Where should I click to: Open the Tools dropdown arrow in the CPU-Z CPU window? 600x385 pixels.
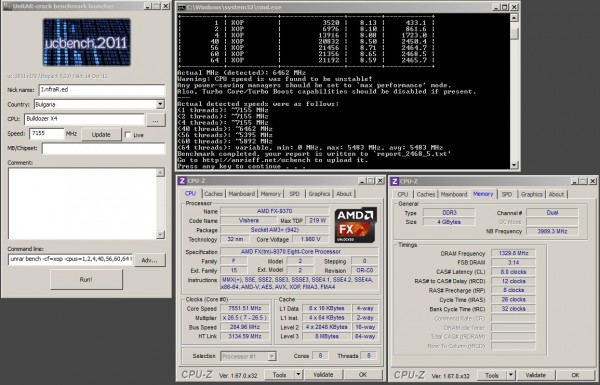[x=298, y=375]
